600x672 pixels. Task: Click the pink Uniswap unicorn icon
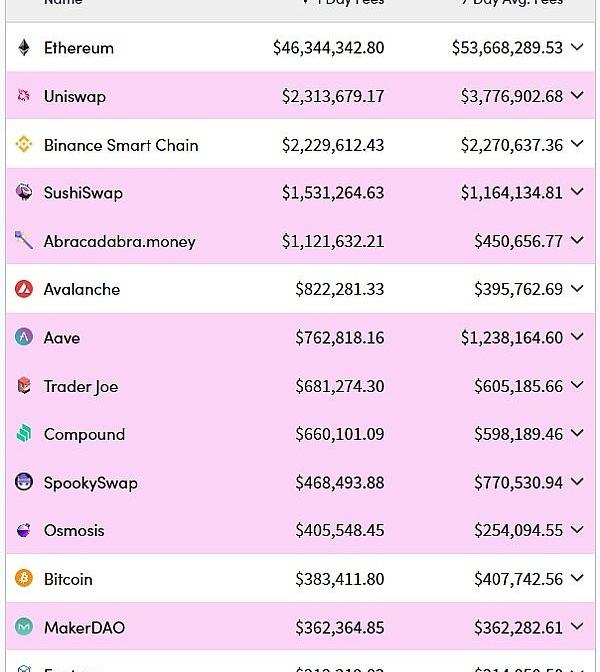pyautogui.click(x=24, y=96)
